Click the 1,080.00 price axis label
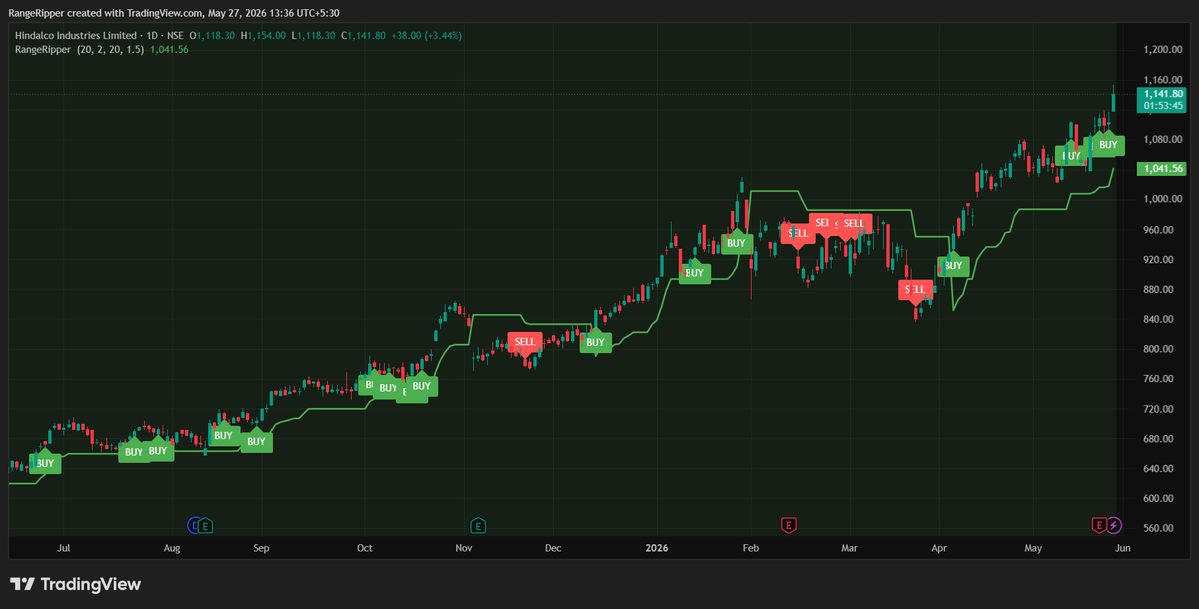 tap(1162, 139)
